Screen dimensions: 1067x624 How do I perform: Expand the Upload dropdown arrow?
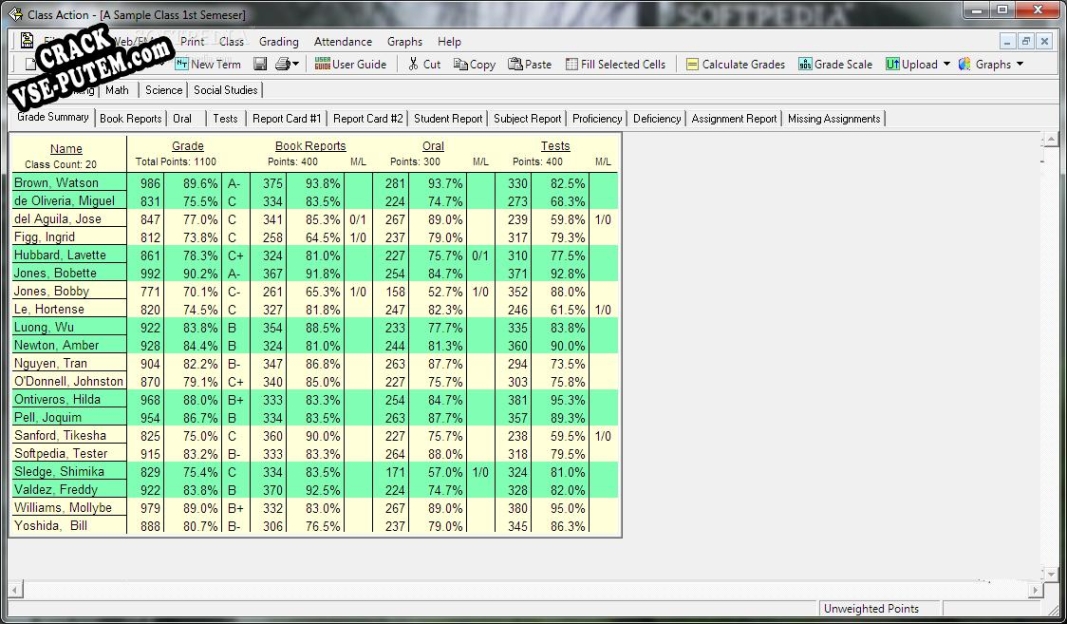tap(947, 64)
